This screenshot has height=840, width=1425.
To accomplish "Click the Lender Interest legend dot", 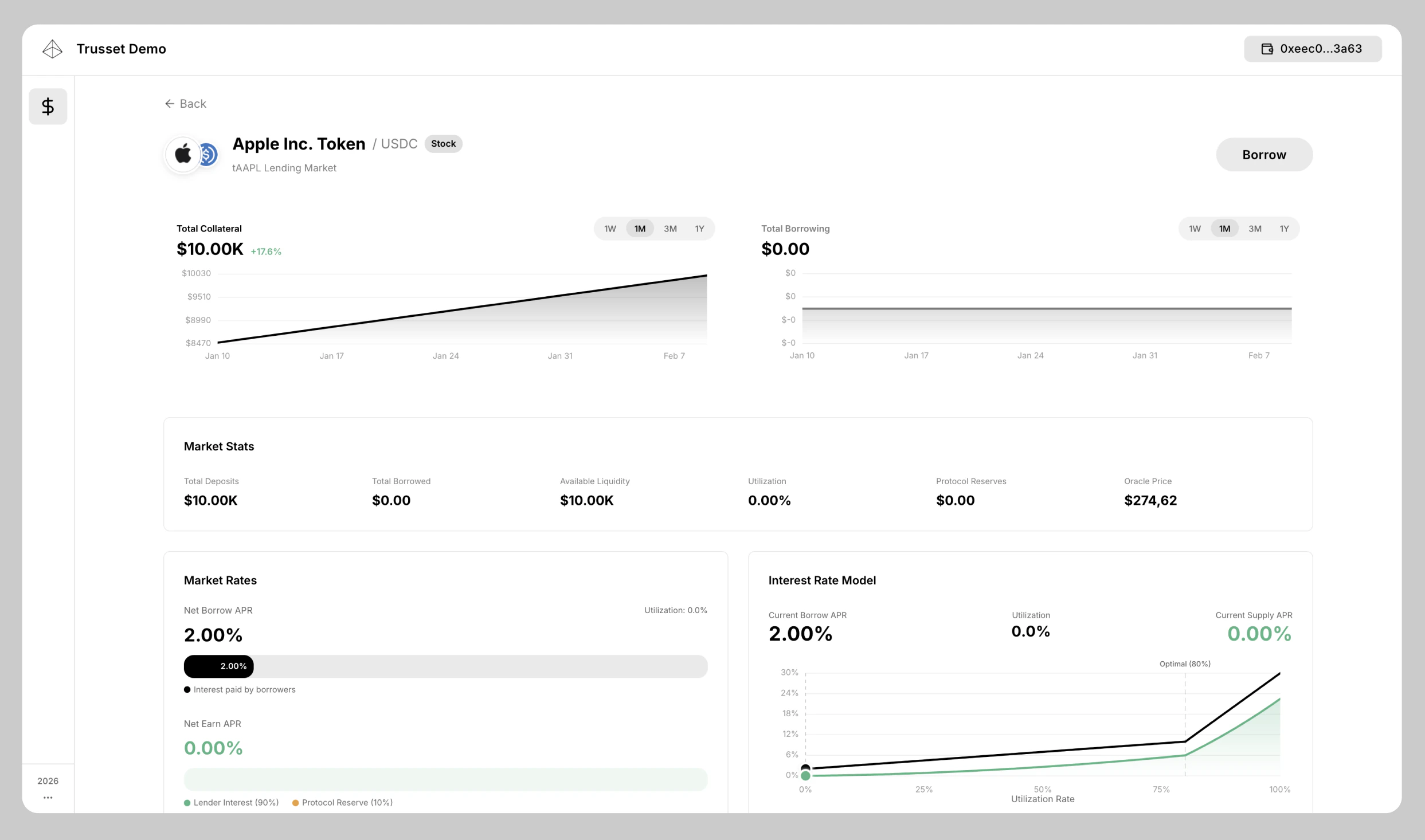I will tap(187, 802).
